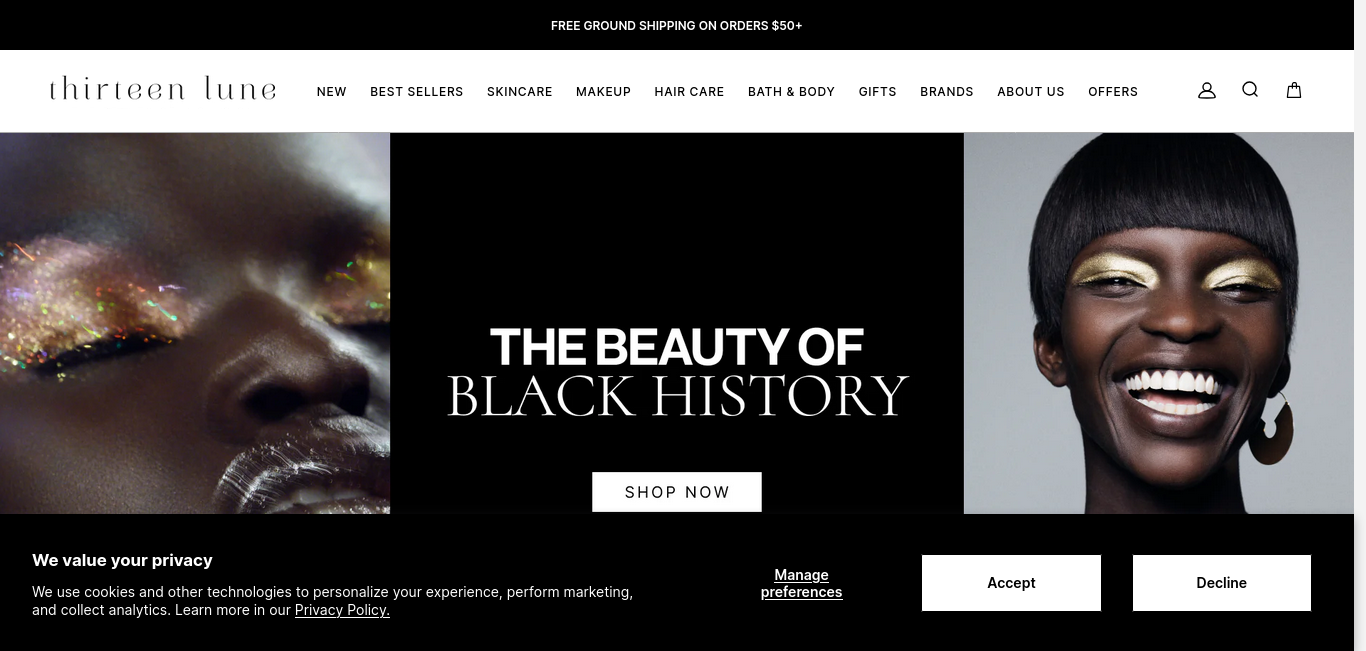Decline cookies in privacy banner
Image resolution: width=1366 pixels, height=651 pixels.
[x=1222, y=583]
